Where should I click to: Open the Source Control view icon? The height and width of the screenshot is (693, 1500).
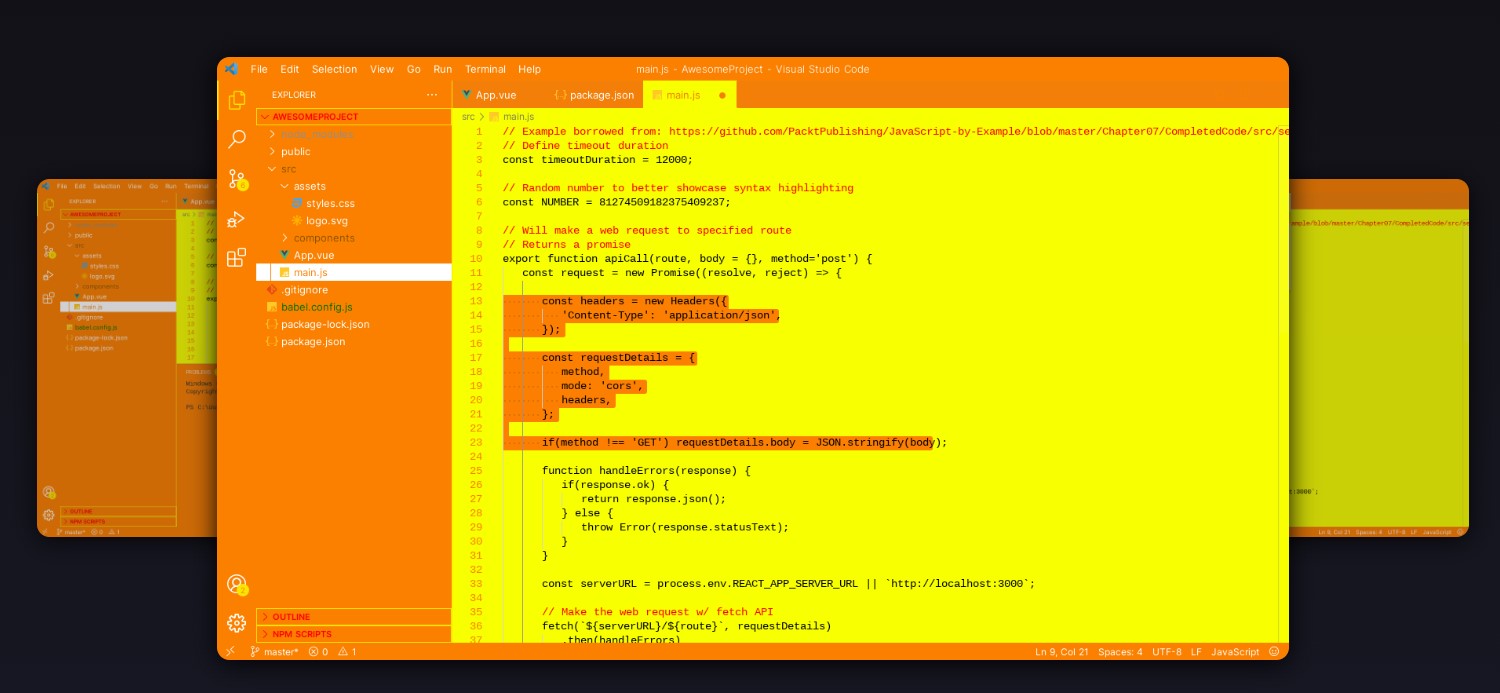click(237, 179)
